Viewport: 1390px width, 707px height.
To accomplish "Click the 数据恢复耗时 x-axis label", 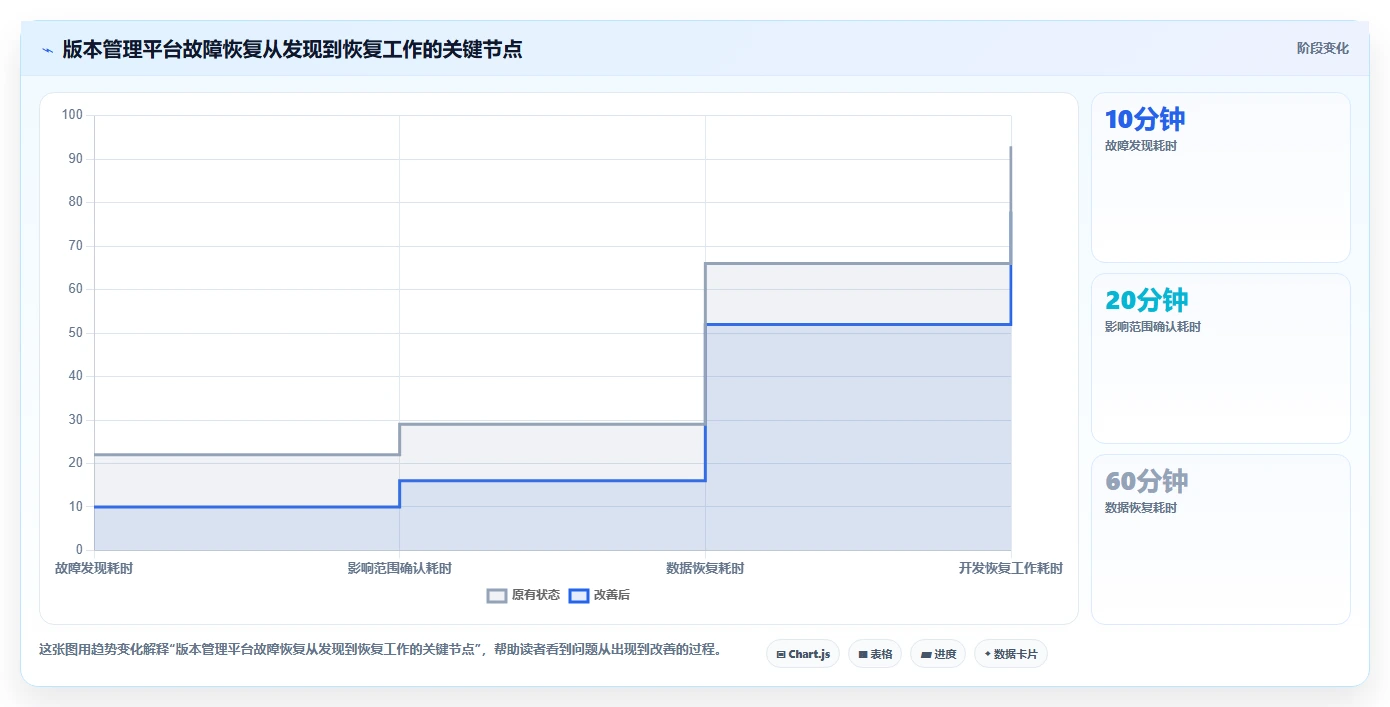I will click(705, 568).
